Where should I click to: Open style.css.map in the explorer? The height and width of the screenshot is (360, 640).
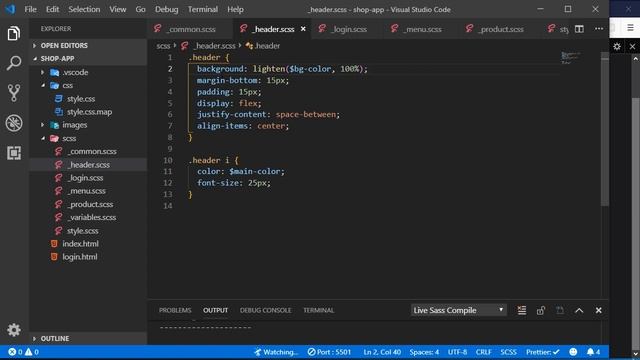click(88, 112)
